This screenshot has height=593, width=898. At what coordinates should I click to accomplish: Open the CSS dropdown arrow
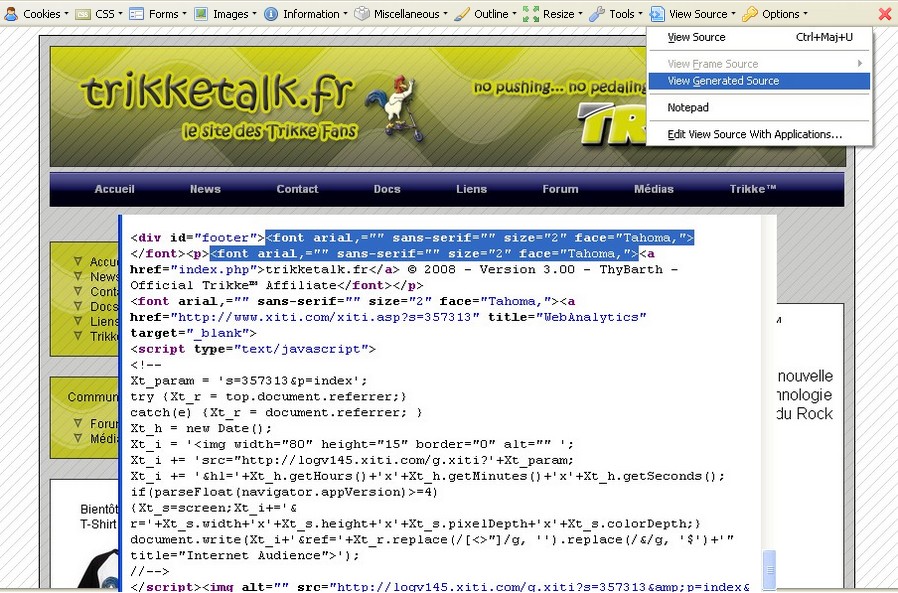point(120,14)
